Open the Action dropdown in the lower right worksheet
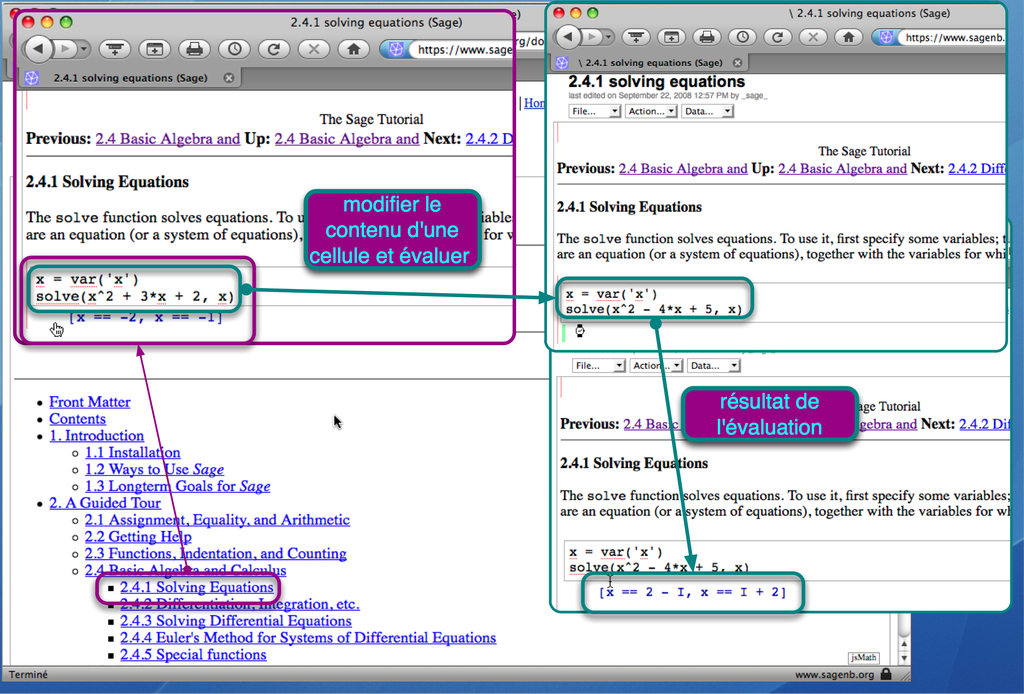The image size is (1024, 694). [656, 366]
